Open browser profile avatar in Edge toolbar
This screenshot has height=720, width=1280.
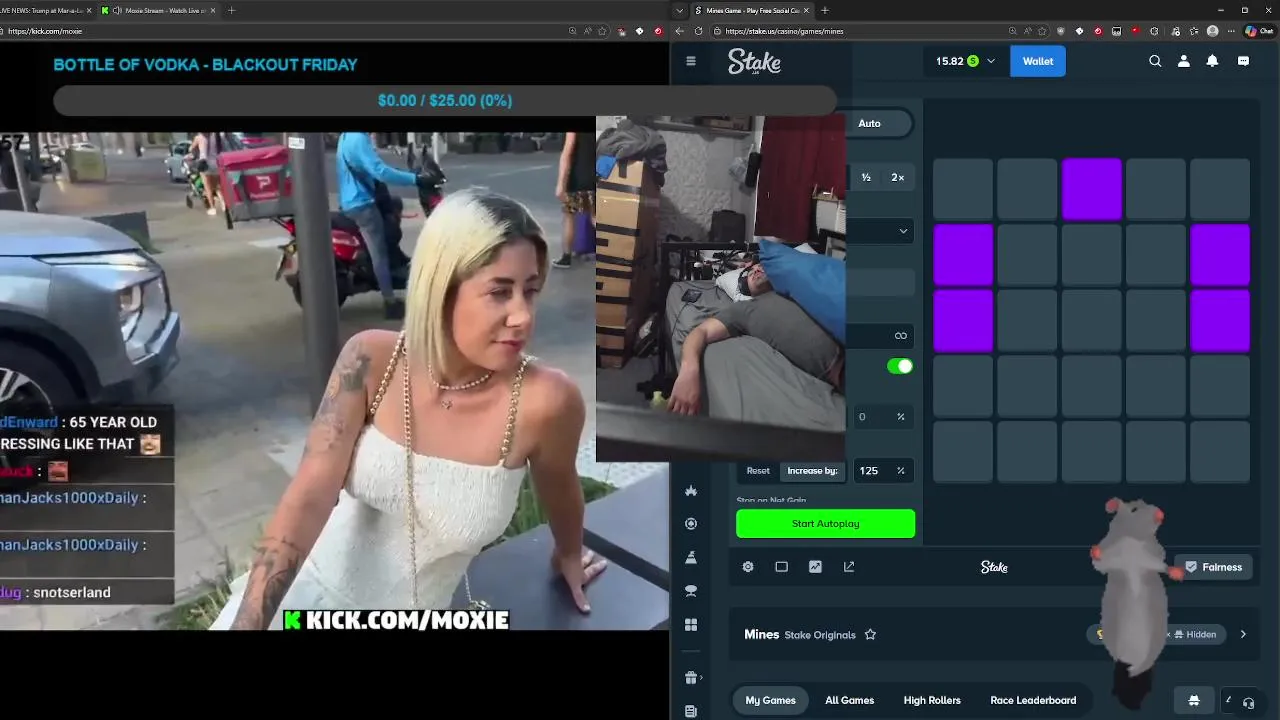(1213, 31)
